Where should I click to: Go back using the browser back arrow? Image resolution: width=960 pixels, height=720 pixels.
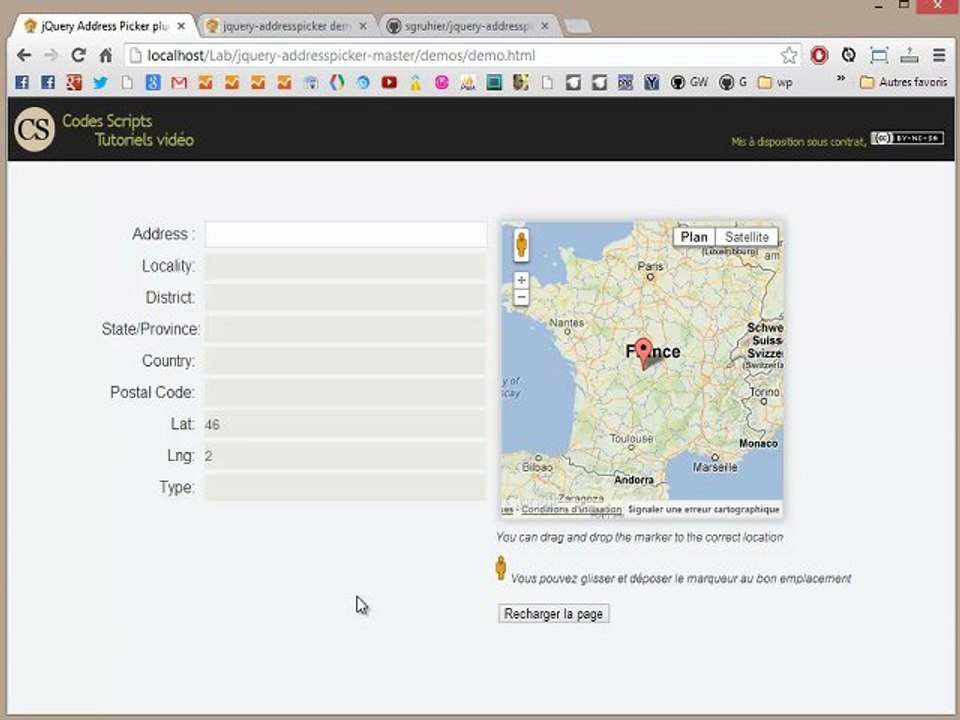[x=24, y=55]
